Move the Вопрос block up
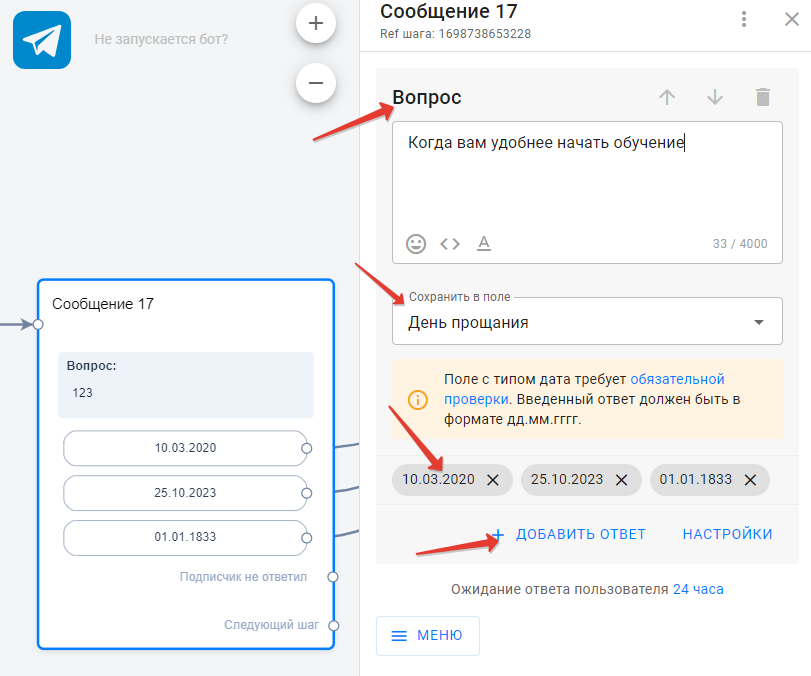Viewport: 811px width, 676px height. pyautogui.click(x=667, y=97)
